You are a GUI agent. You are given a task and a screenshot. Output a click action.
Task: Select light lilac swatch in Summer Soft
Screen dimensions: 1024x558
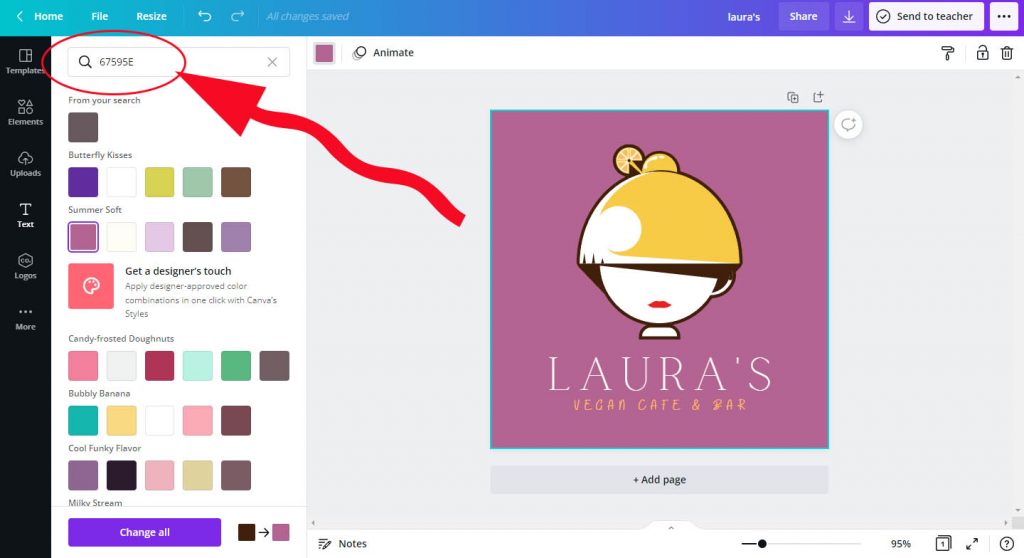coord(159,237)
